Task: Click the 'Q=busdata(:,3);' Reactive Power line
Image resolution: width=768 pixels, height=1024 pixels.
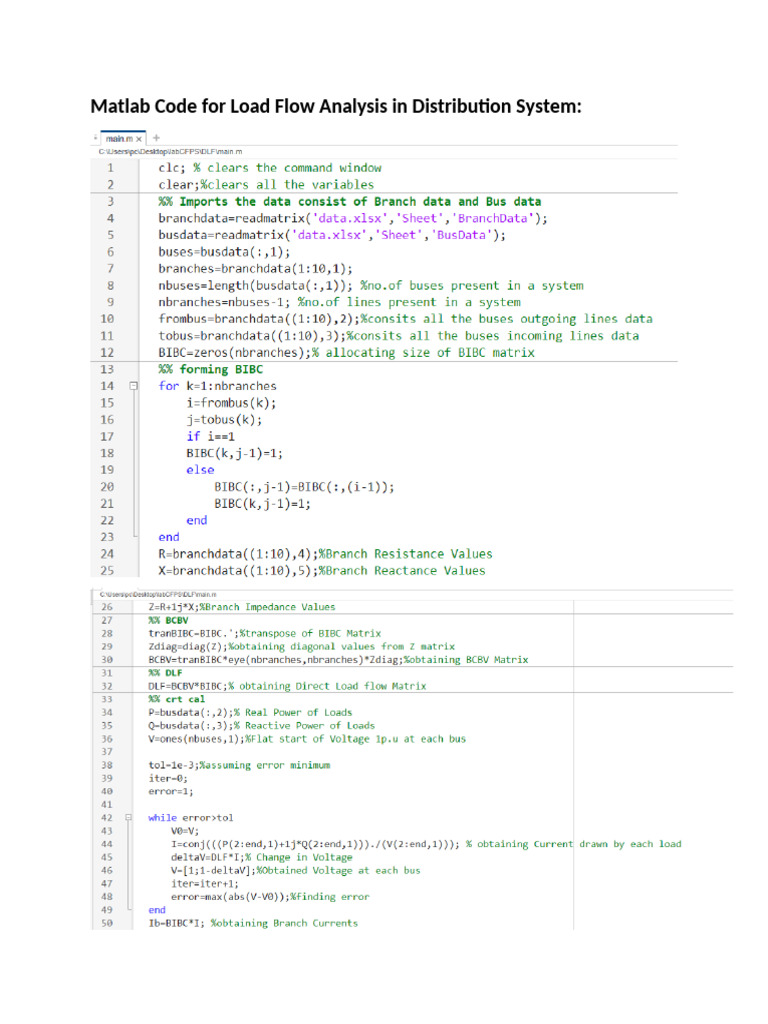Action: pyautogui.click(x=262, y=726)
